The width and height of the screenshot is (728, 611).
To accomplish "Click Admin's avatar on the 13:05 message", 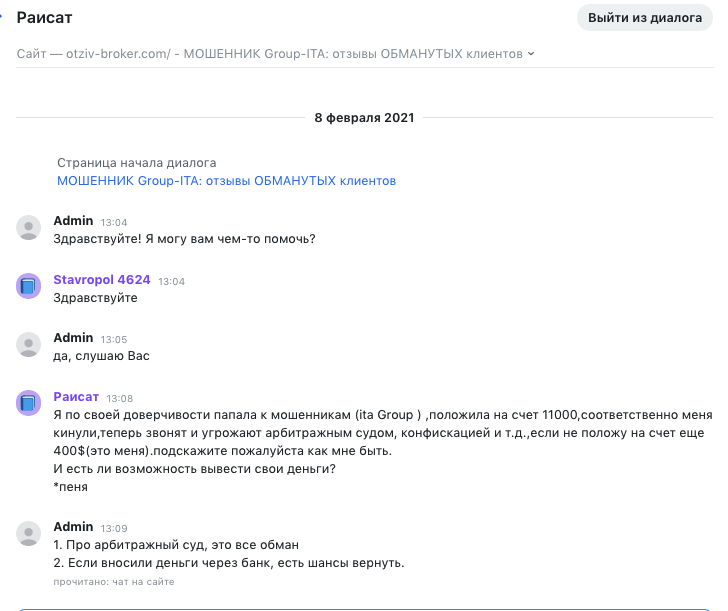I will pyautogui.click(x=28, y=344).
